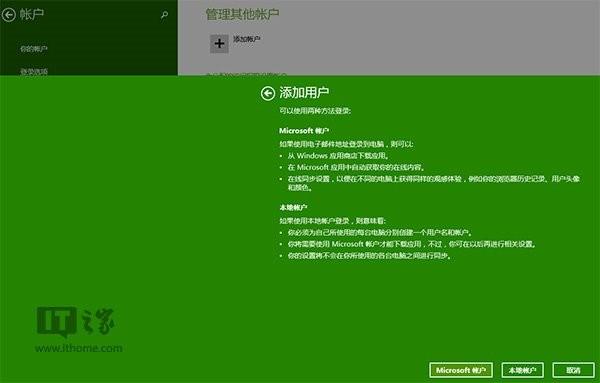This screenshot has height=383, width=600.
Task: Click the 添加用户 dialog title
Action: 304,92
